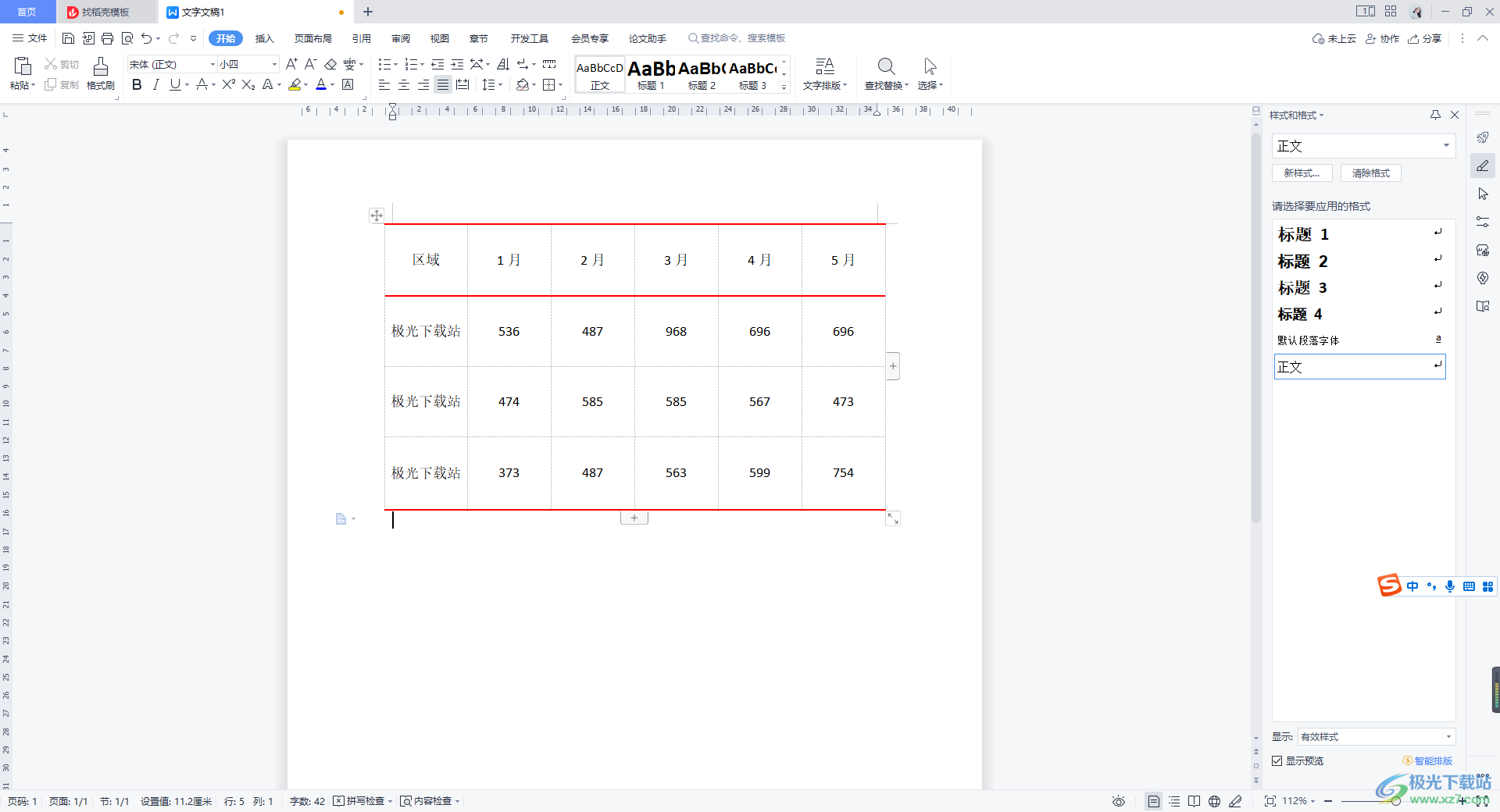Click the Smart Layout link
The height and width of the screenshot is (812, 1500).
click(1428, 760)
